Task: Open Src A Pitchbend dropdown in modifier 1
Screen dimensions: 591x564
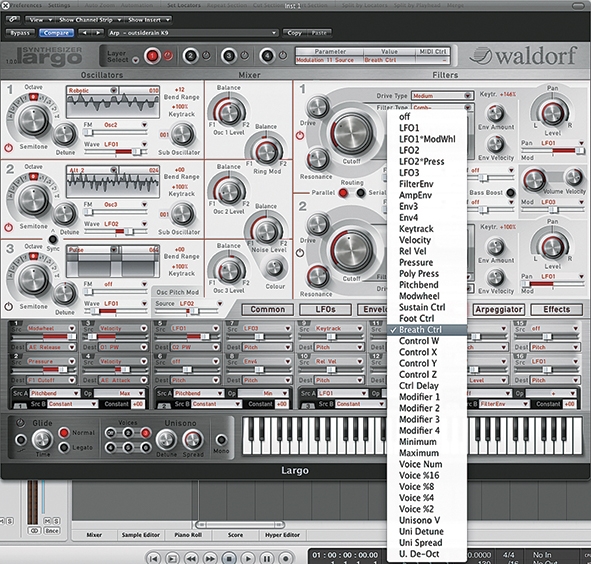Action: [x=54, y=393]
